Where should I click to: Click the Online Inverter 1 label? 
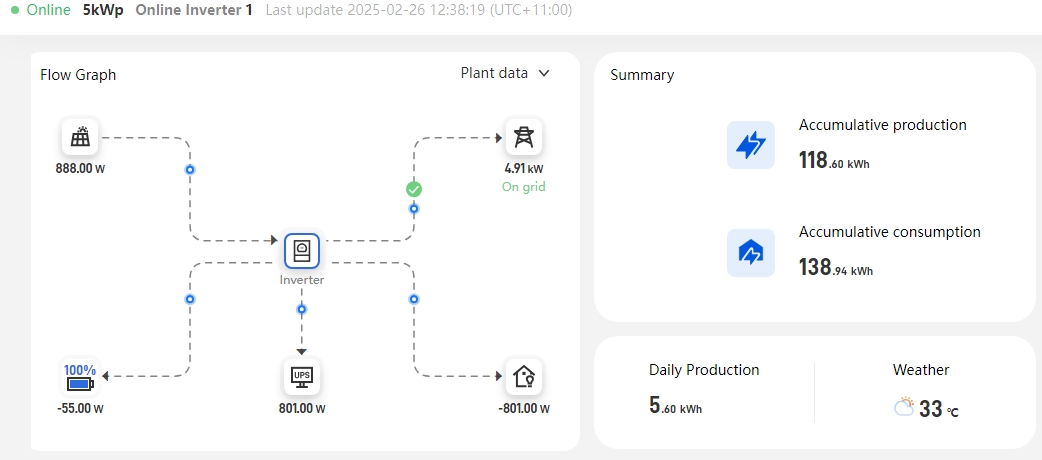pyautogui.click(x=193, y=11)
